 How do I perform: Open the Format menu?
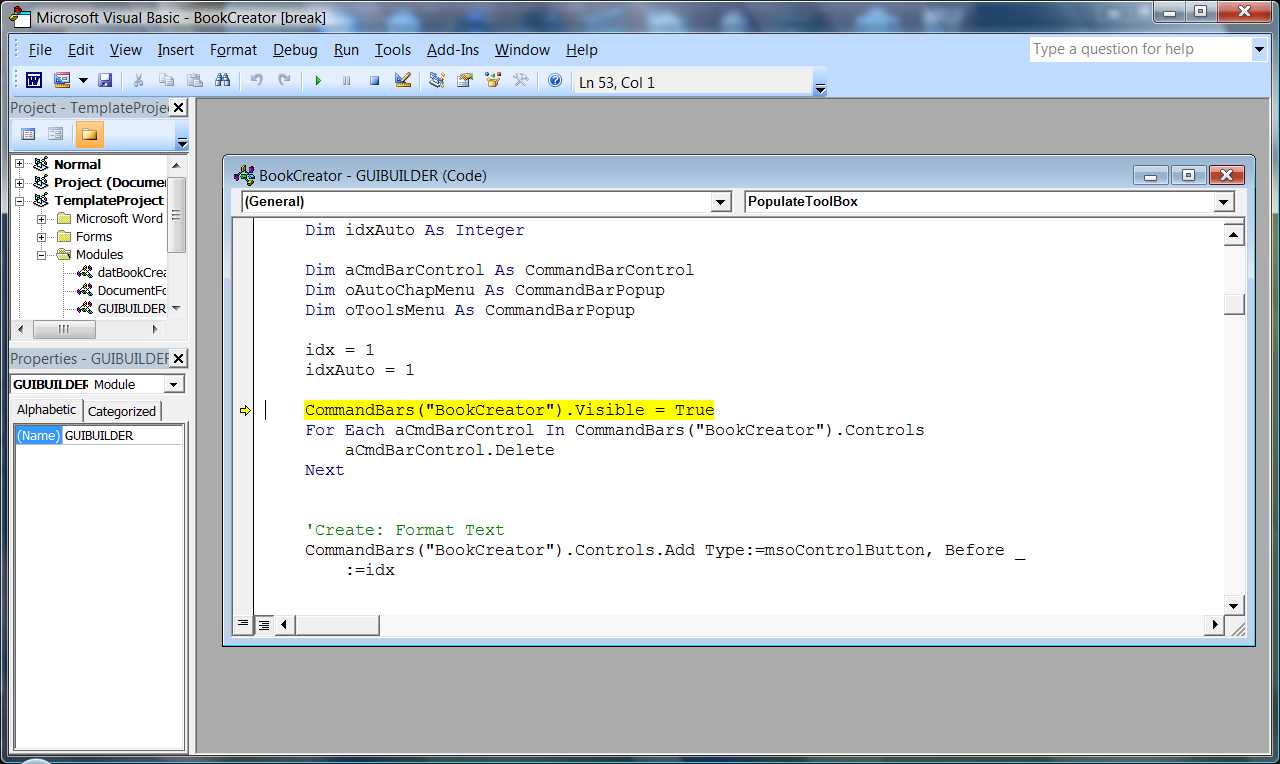(233, 49)
